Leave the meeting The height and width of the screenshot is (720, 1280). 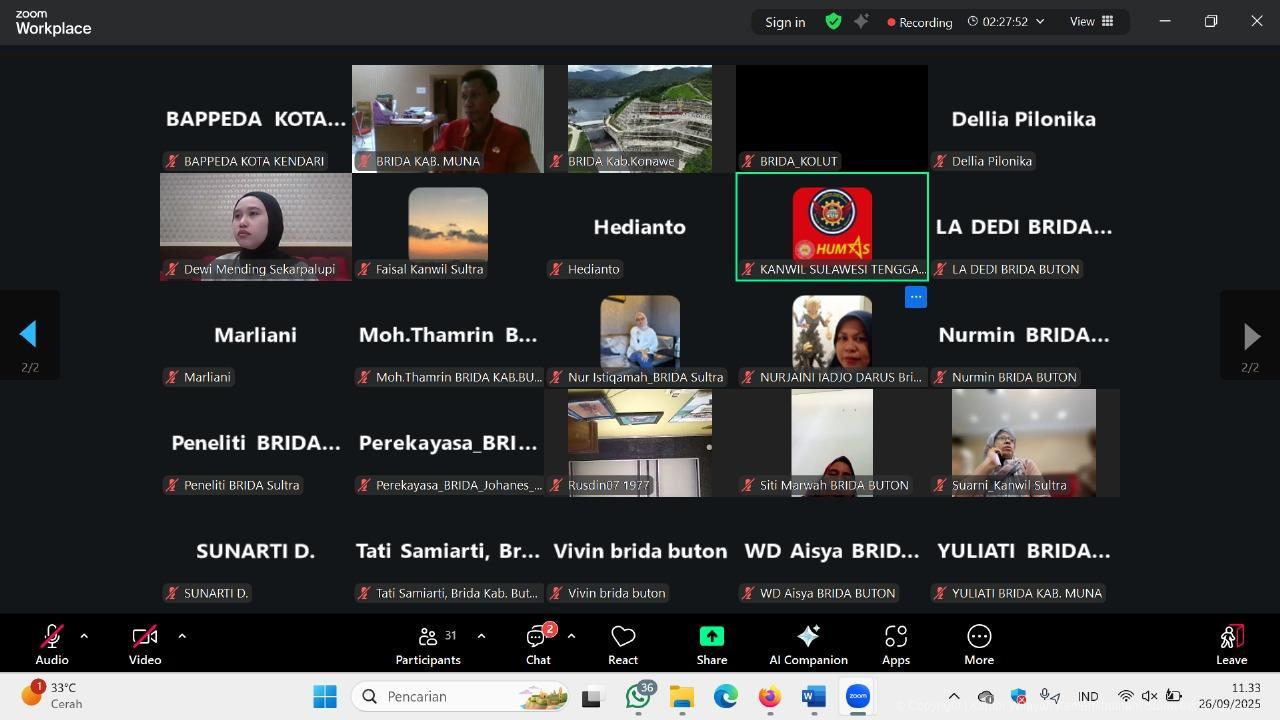click(x=1231, y=645)
